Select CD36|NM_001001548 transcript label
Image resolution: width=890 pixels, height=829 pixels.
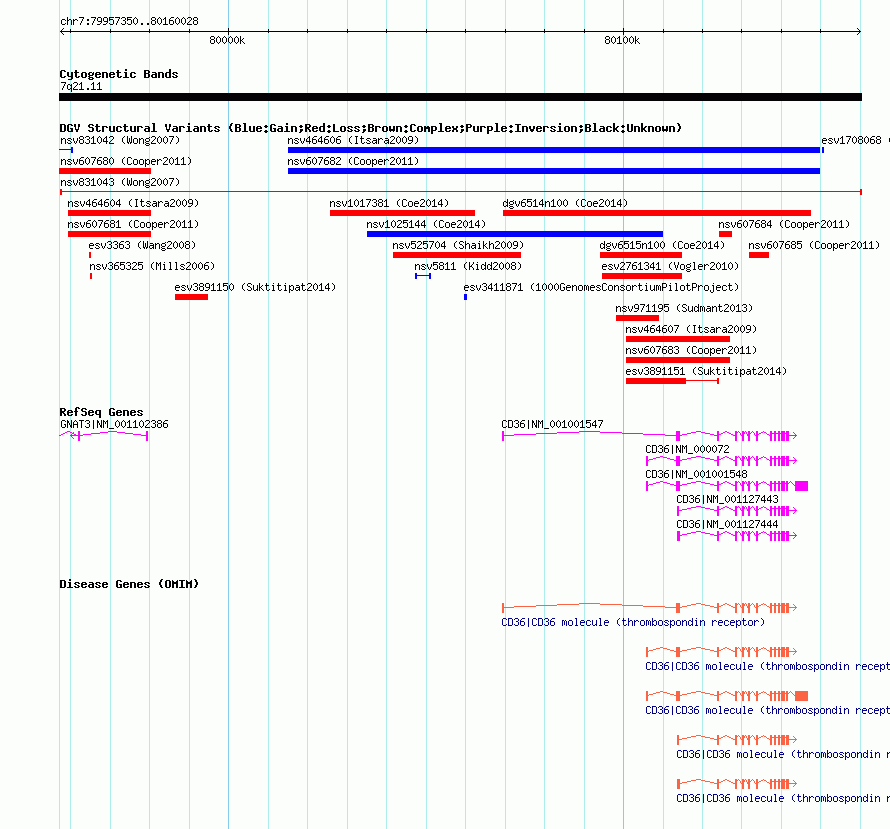696,474
